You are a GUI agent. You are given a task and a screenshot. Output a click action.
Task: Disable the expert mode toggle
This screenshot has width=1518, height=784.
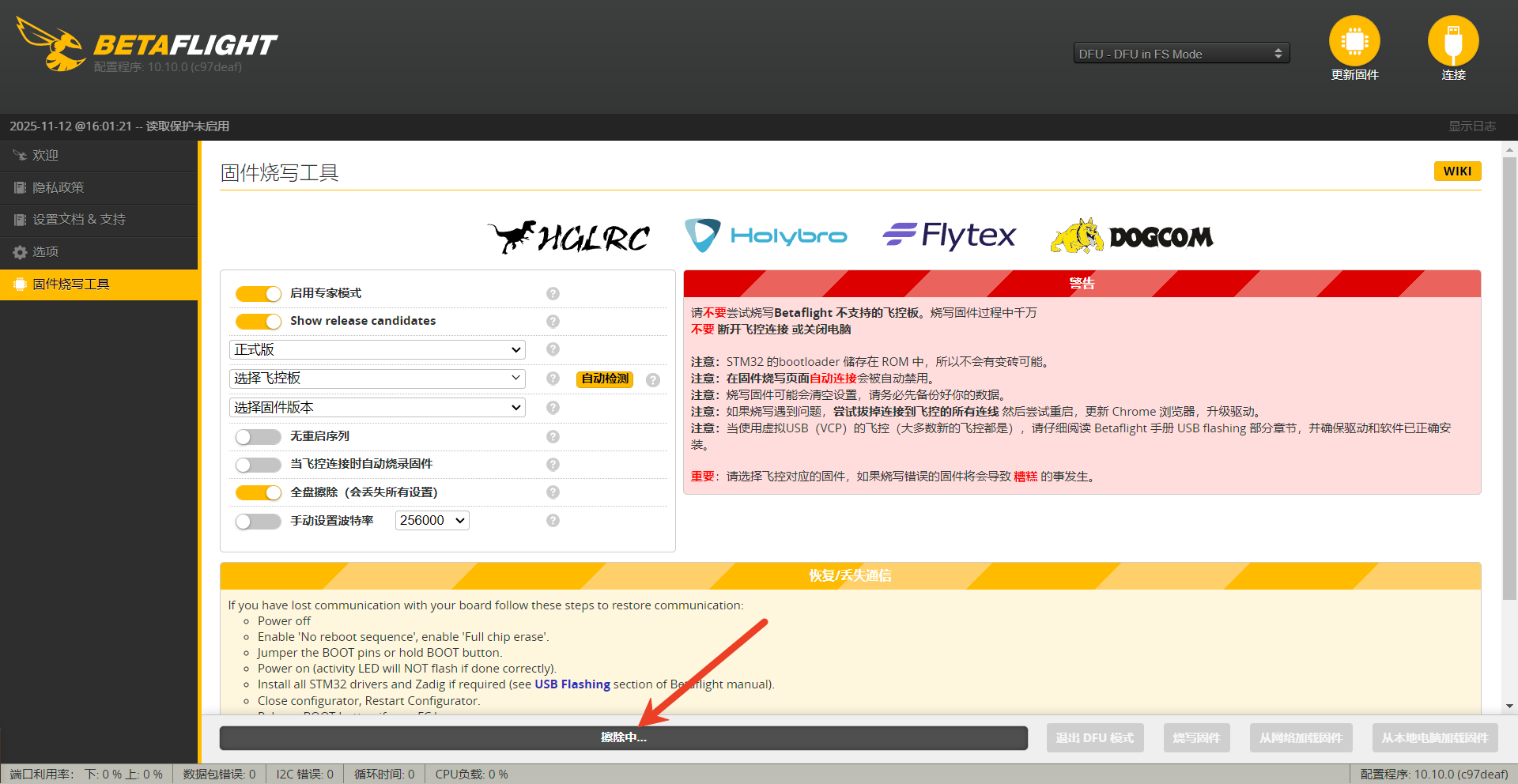tap(259, 294)
